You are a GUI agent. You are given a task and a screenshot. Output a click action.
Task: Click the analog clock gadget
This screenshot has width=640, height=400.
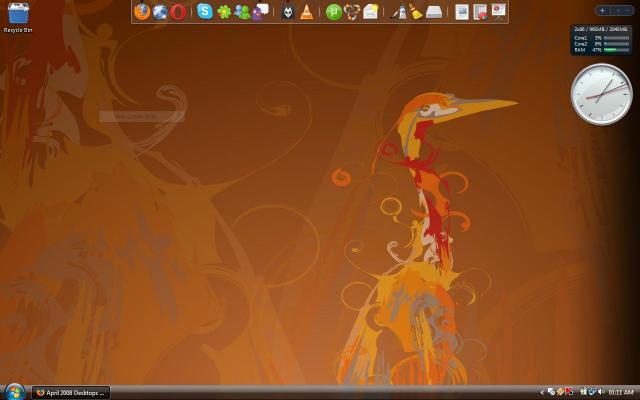(x=601, y=94)
